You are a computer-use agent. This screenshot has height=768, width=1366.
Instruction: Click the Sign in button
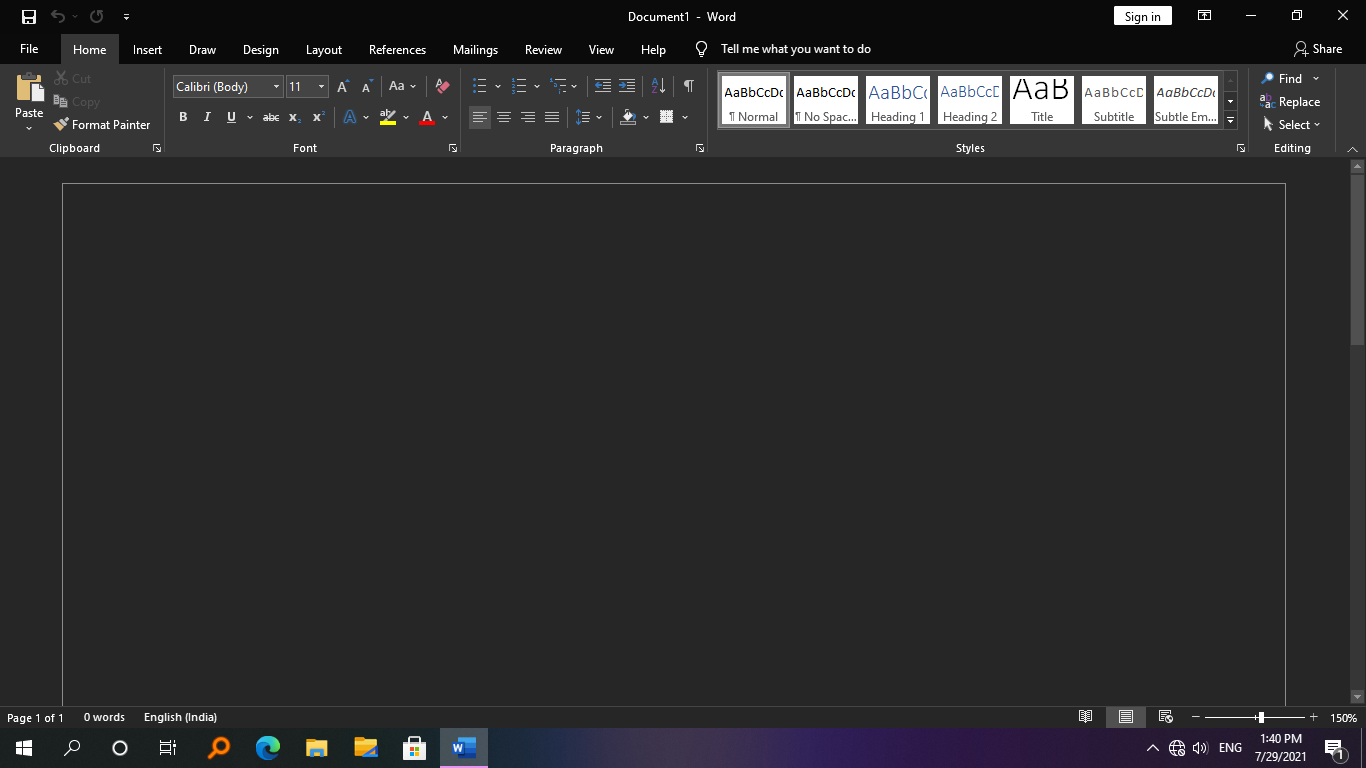(1142, 16)
